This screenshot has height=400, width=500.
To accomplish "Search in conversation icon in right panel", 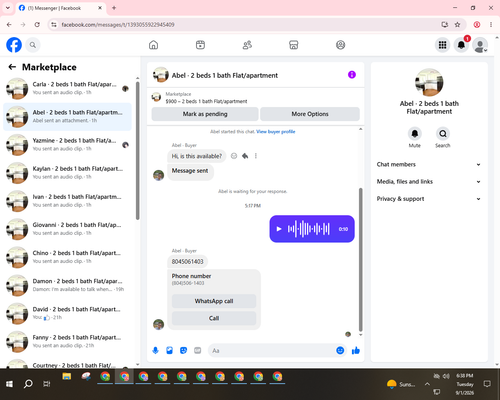I will [443, 134].
